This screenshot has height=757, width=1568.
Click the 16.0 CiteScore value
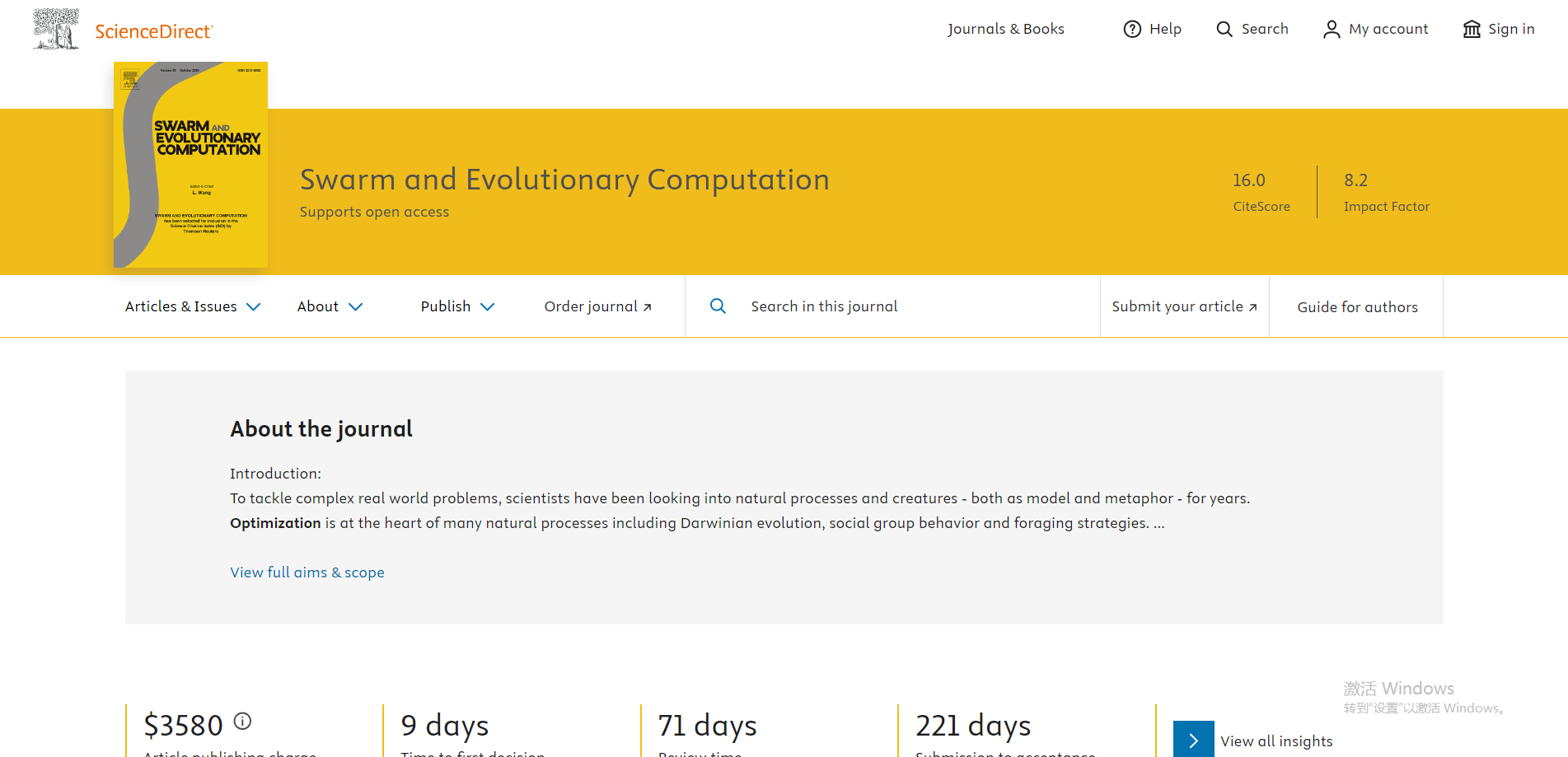1249,180
